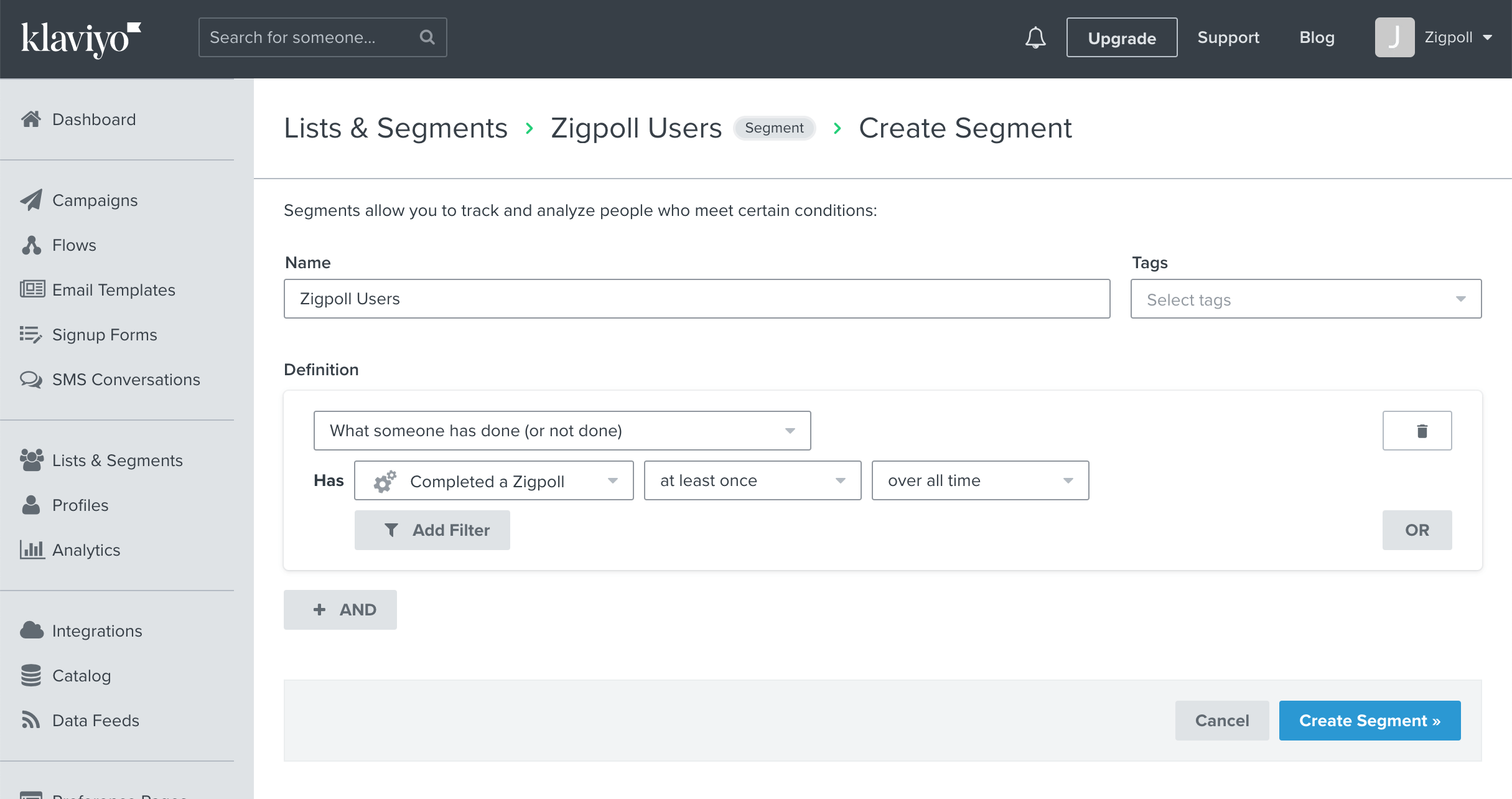Click the Lists & Segments people icon
Image resolution: width=1512 pixels, height=799 pixels.
point(32,460)
